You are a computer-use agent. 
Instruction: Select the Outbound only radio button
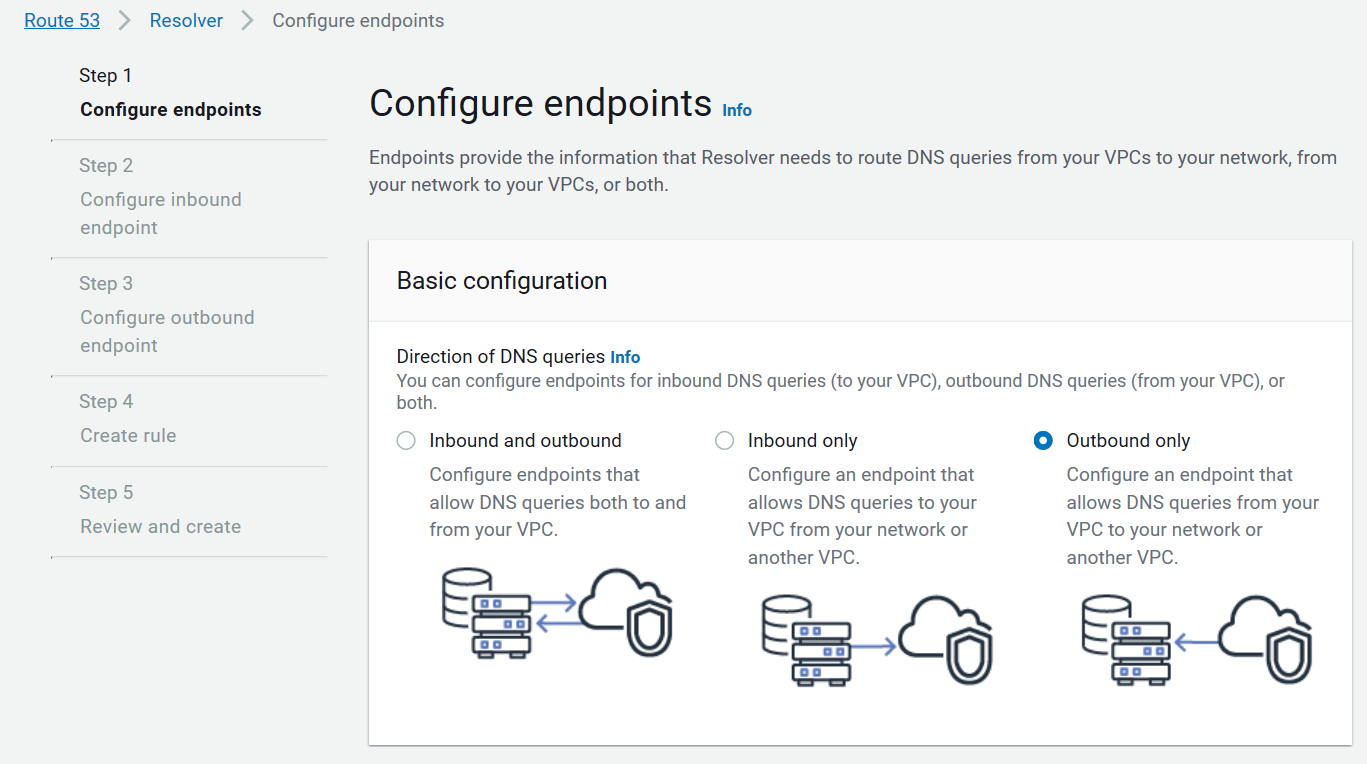pyautogui.click(x=1043, y=441)
